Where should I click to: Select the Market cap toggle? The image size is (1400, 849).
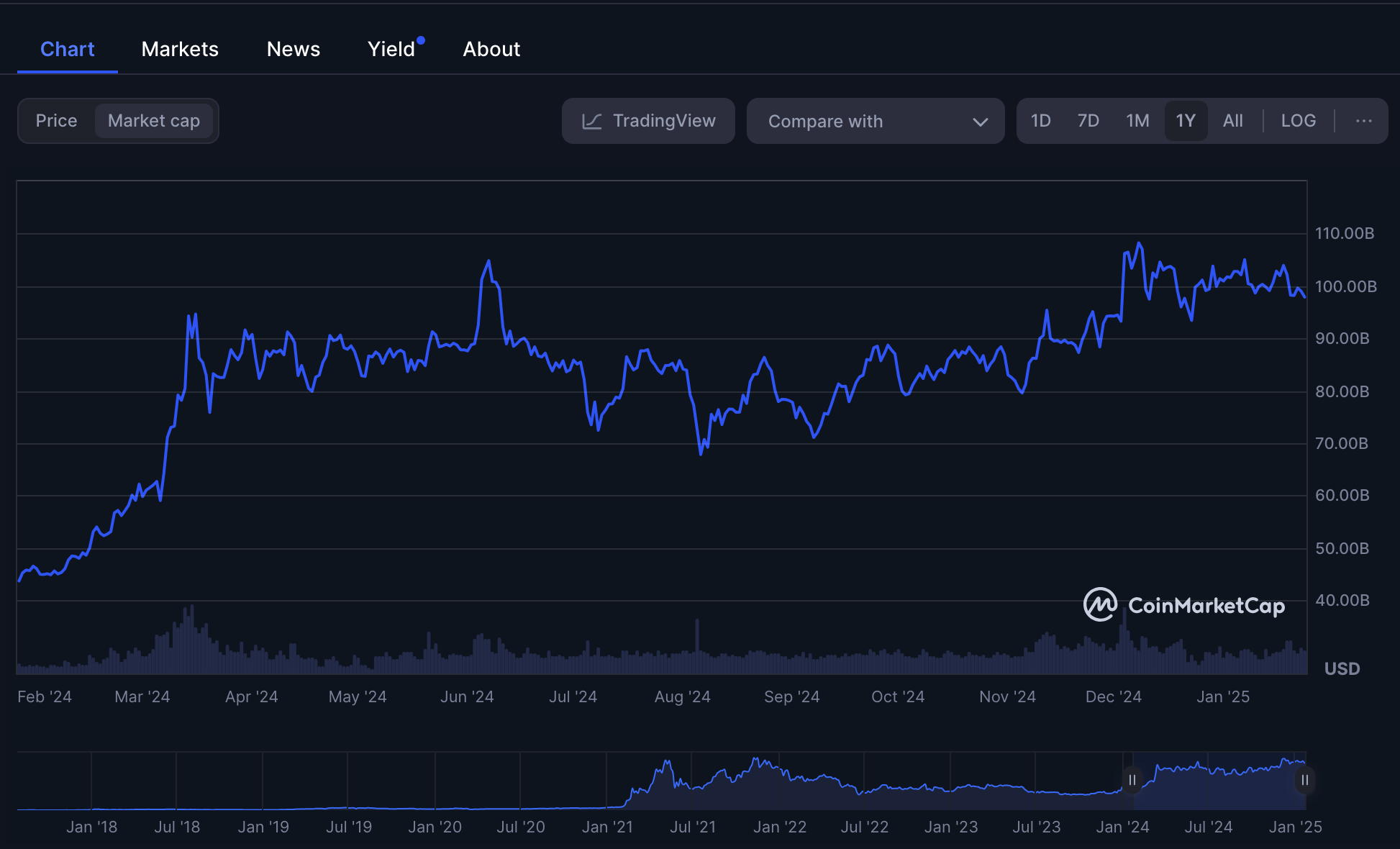154,121
